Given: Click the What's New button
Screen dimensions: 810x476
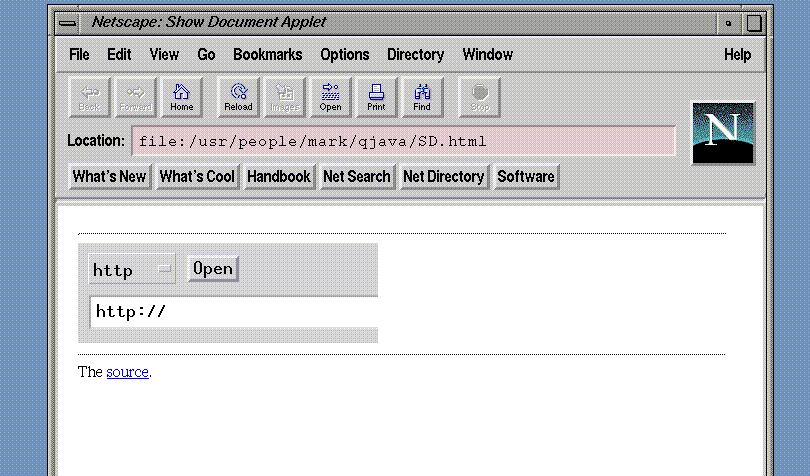Looking at the screenshot, I should (x=110, y=177).
